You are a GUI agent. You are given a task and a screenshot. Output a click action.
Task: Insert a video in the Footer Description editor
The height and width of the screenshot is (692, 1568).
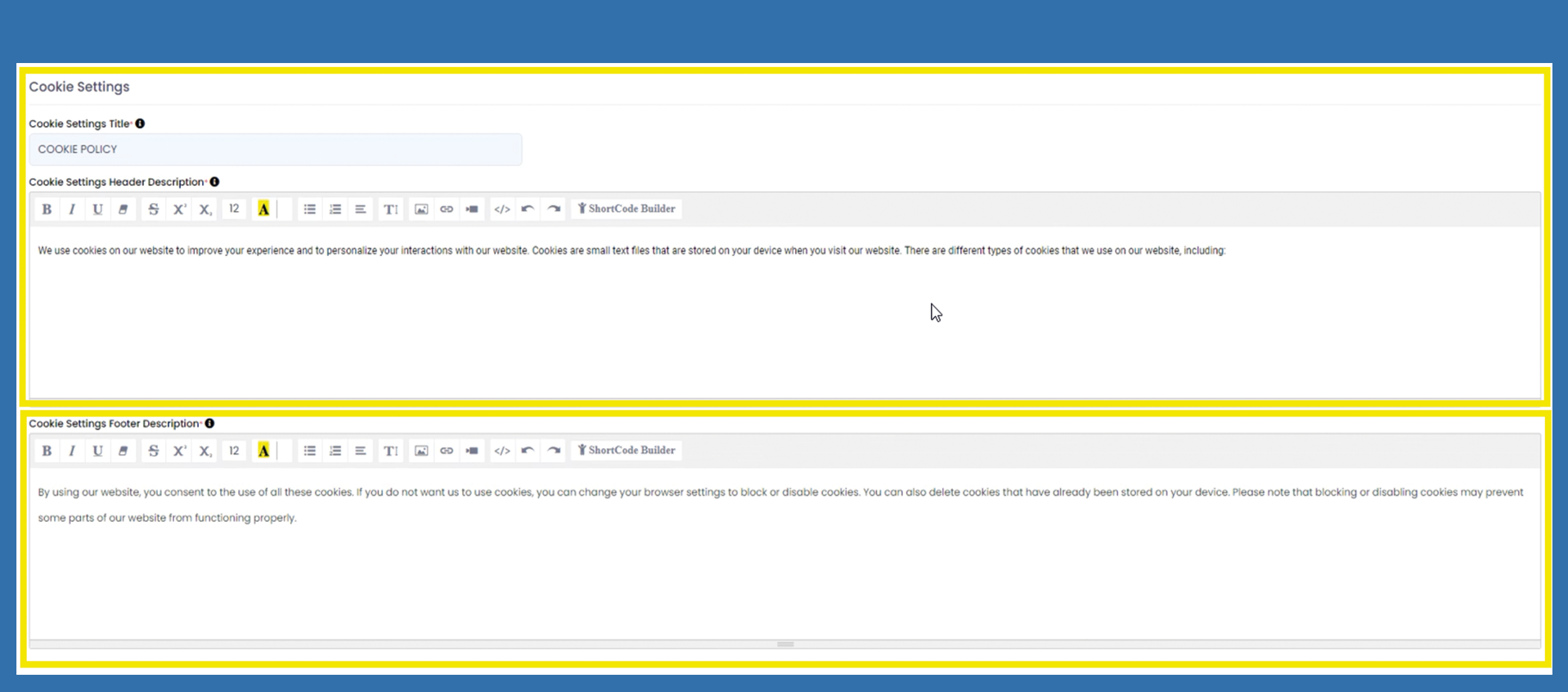pos(472,451)
